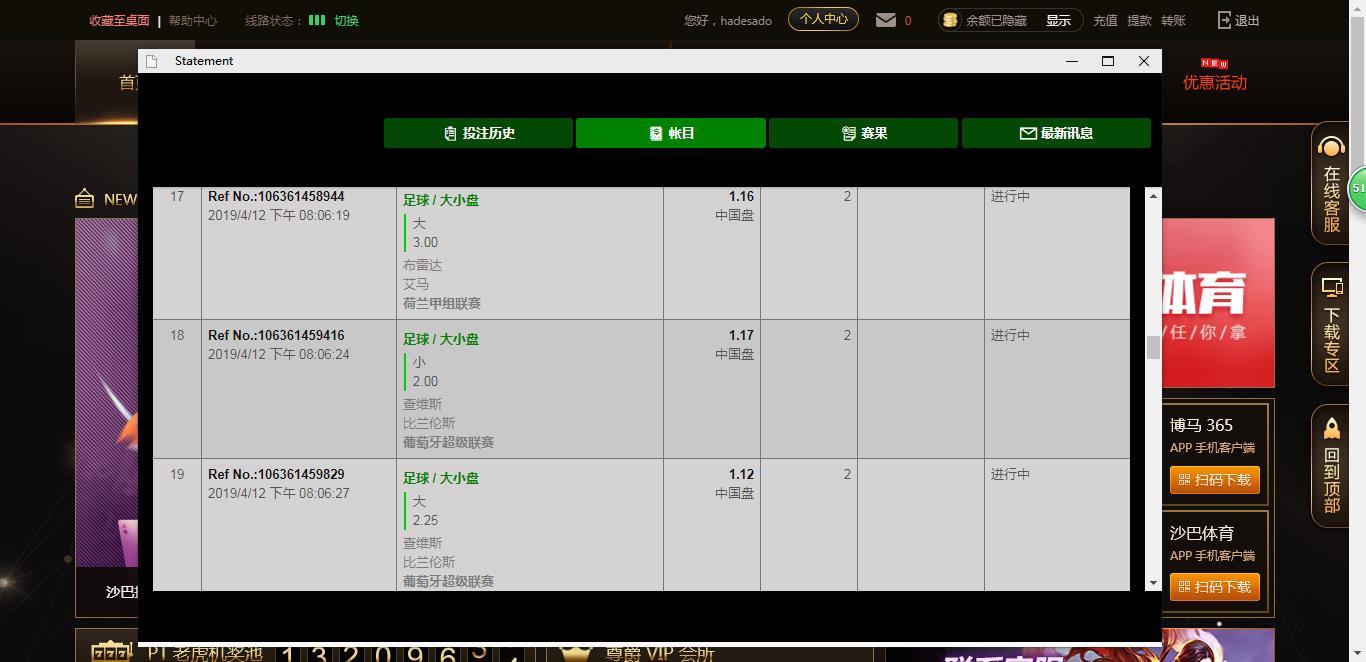
Task: Click the green line status bars icon
Action: 317,20
